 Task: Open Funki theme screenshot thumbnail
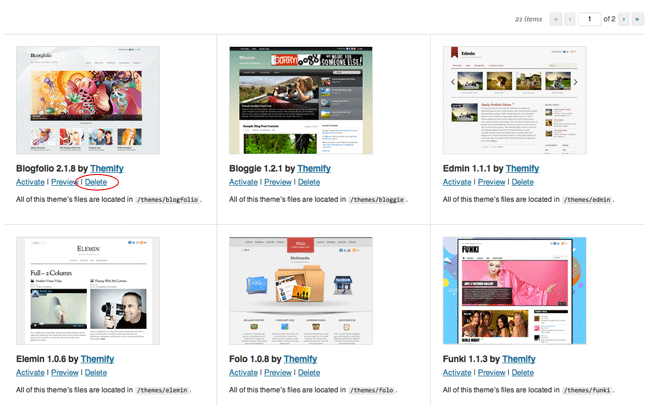coord(514,291)
